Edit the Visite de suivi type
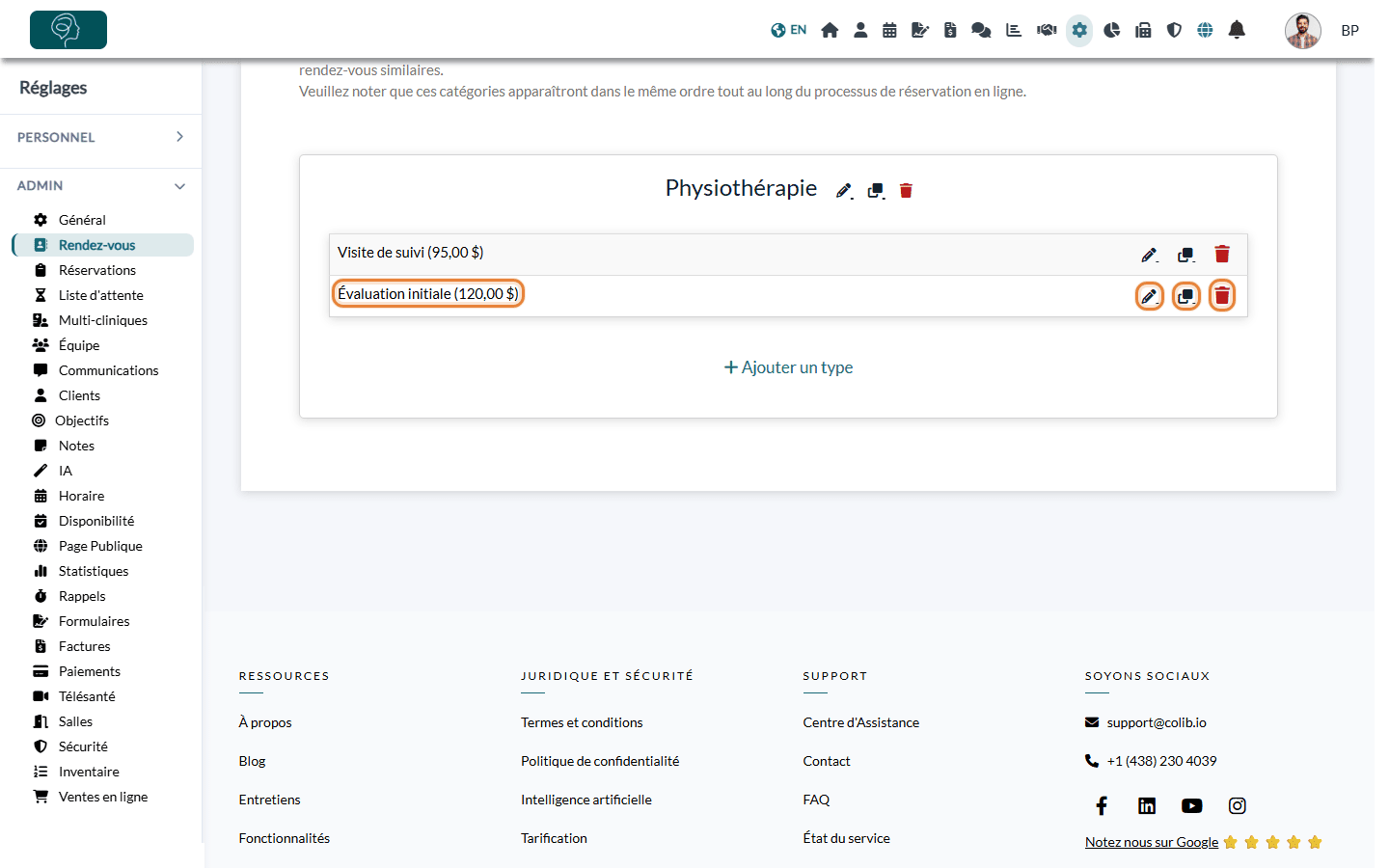Screen dimensions: 1389x868 click(1149, 255)
